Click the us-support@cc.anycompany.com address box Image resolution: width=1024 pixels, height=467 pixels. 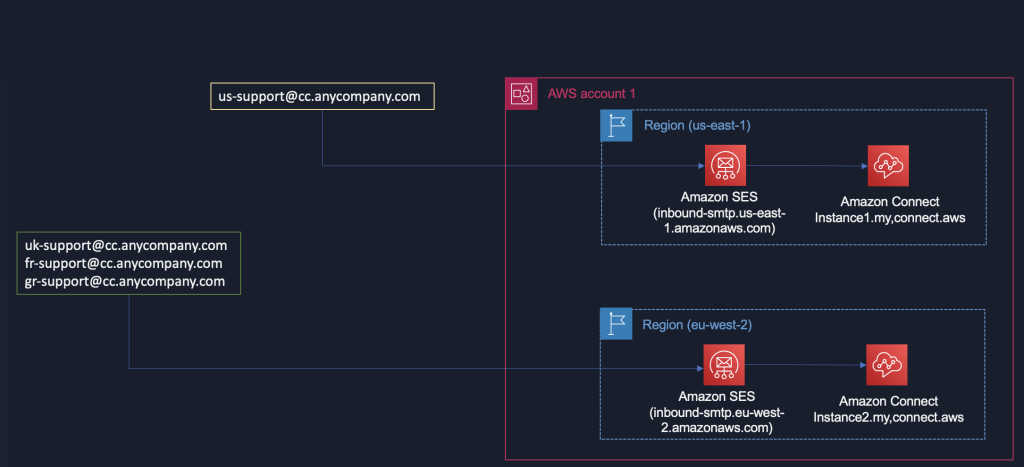(x=326, y=96)
